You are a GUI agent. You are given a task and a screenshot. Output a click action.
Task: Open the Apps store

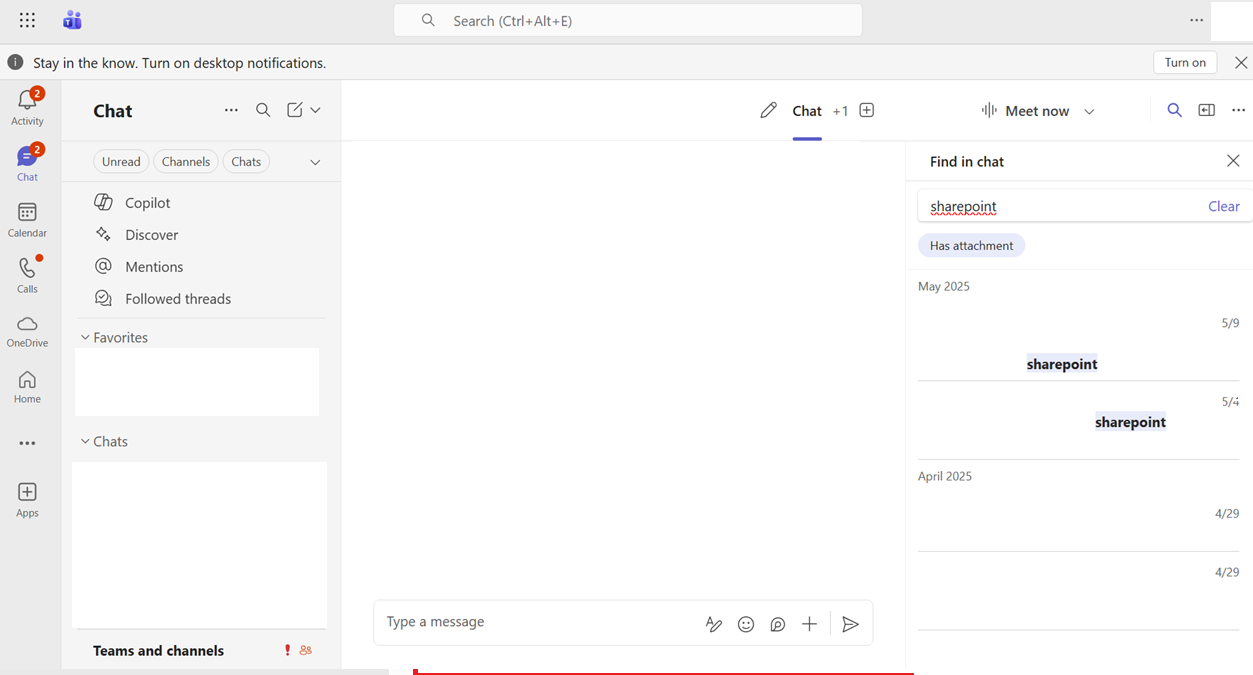tap(27, 500)
